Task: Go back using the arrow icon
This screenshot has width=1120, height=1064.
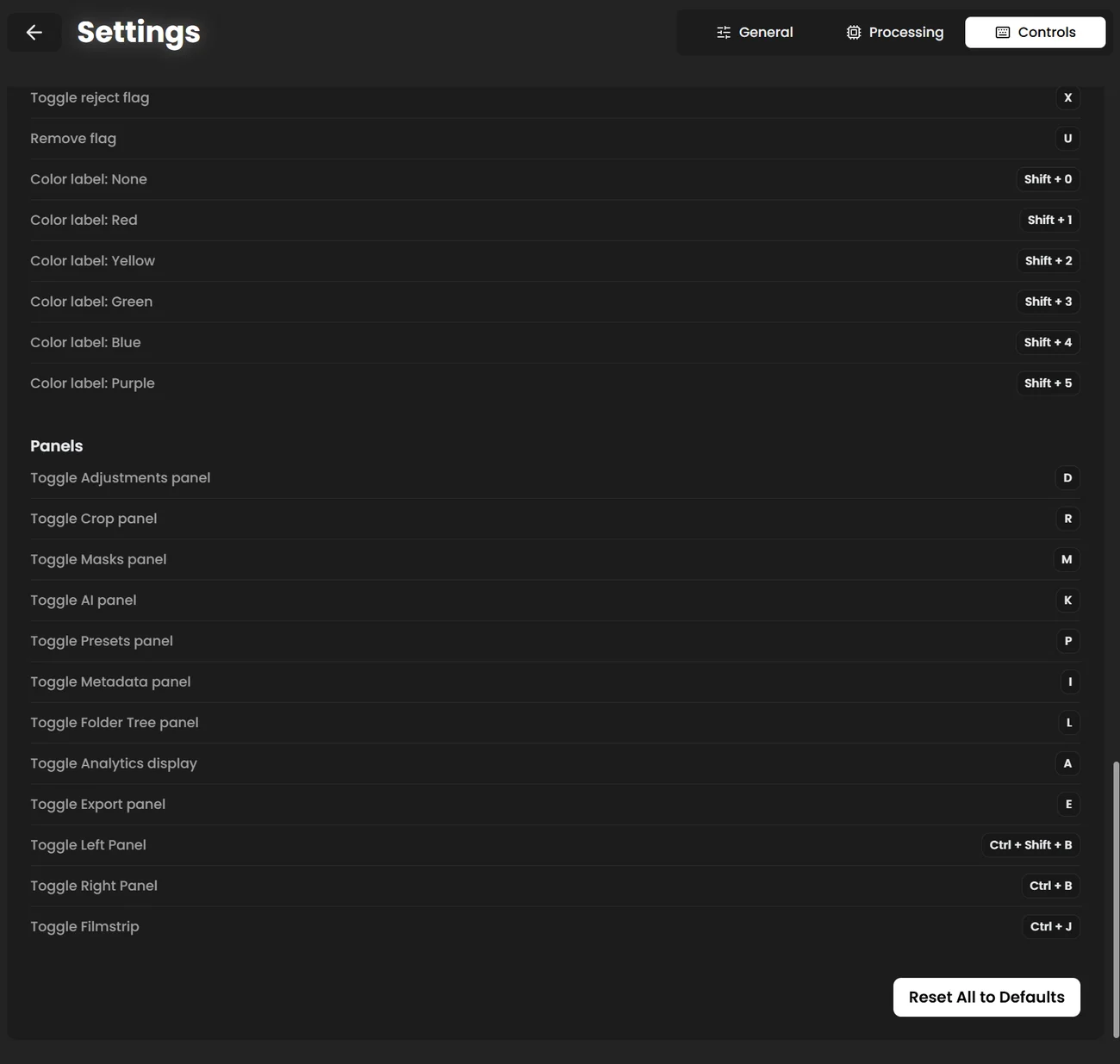Action: [34, 33]
